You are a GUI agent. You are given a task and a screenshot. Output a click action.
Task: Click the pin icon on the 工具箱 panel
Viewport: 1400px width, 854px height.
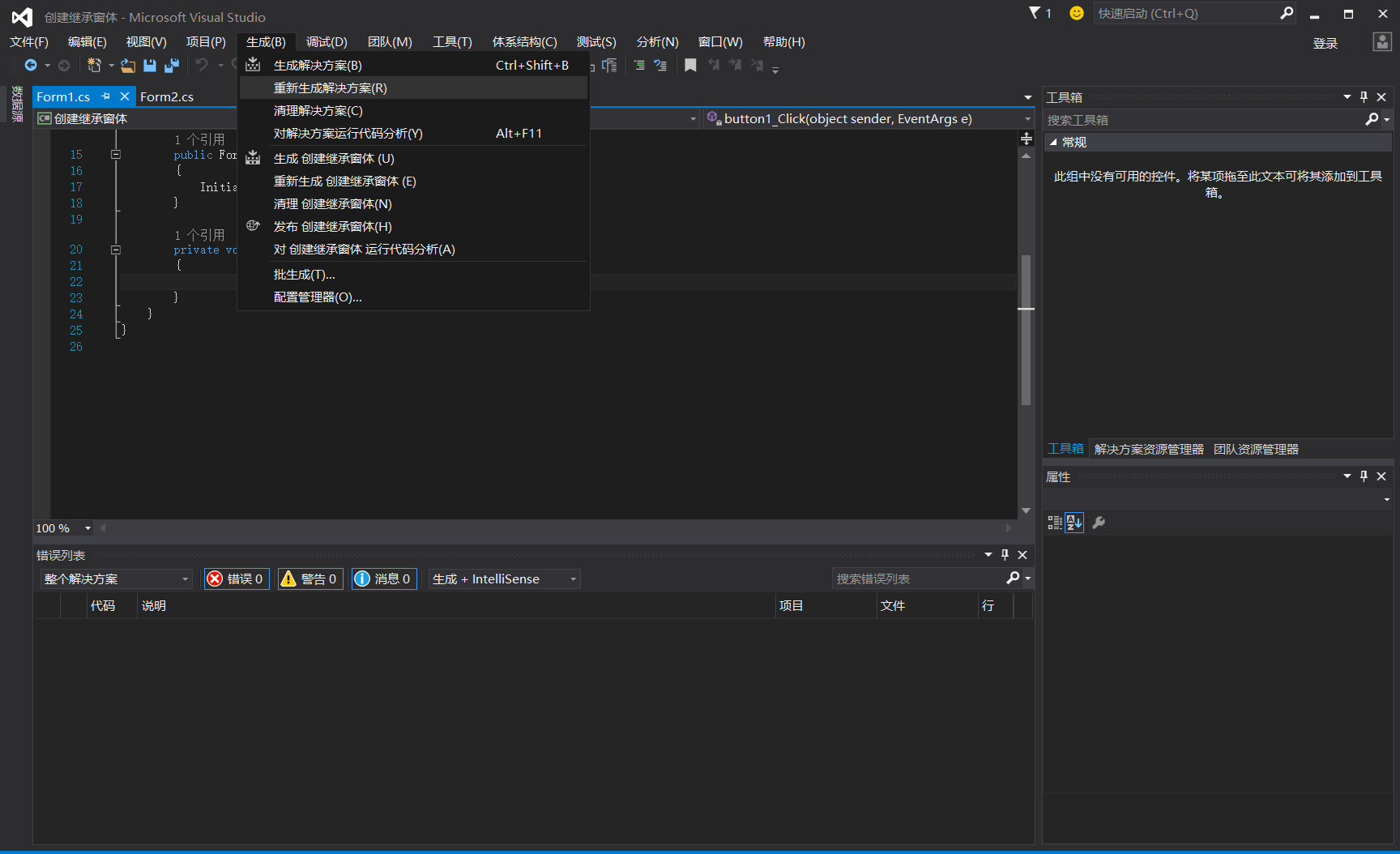(x=1364, y=96)
